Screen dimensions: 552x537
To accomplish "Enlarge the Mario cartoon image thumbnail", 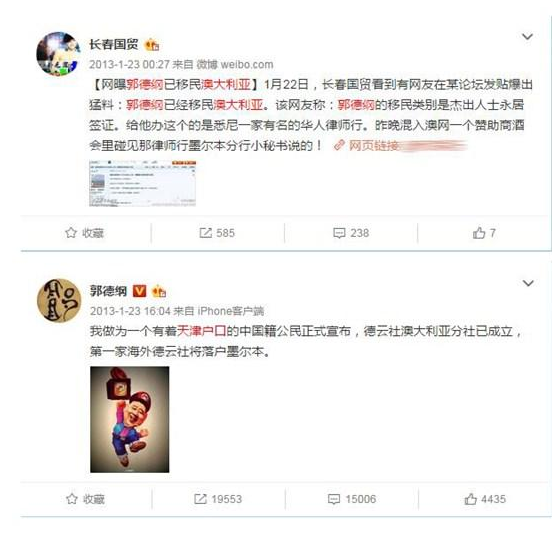I will 130,419.
